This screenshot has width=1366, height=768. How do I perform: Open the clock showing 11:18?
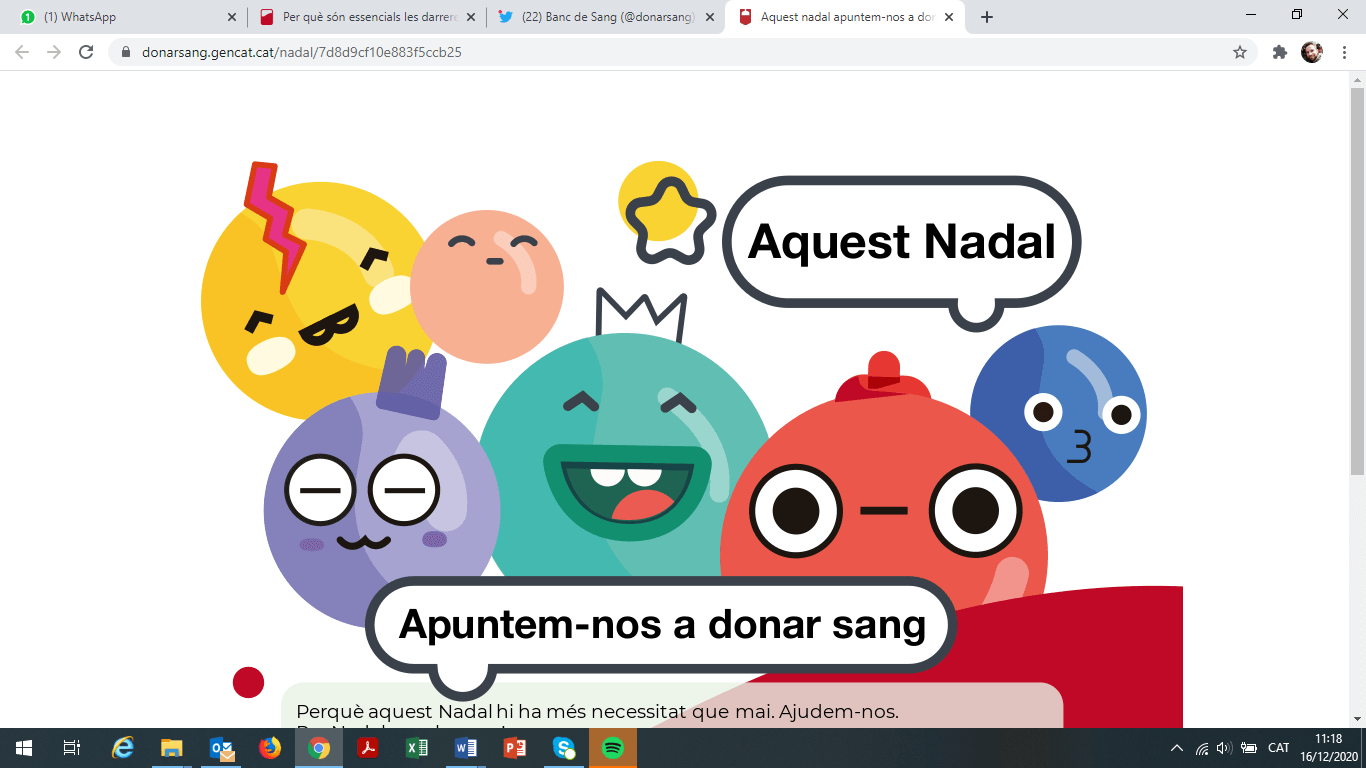(x=1329, y=748)
